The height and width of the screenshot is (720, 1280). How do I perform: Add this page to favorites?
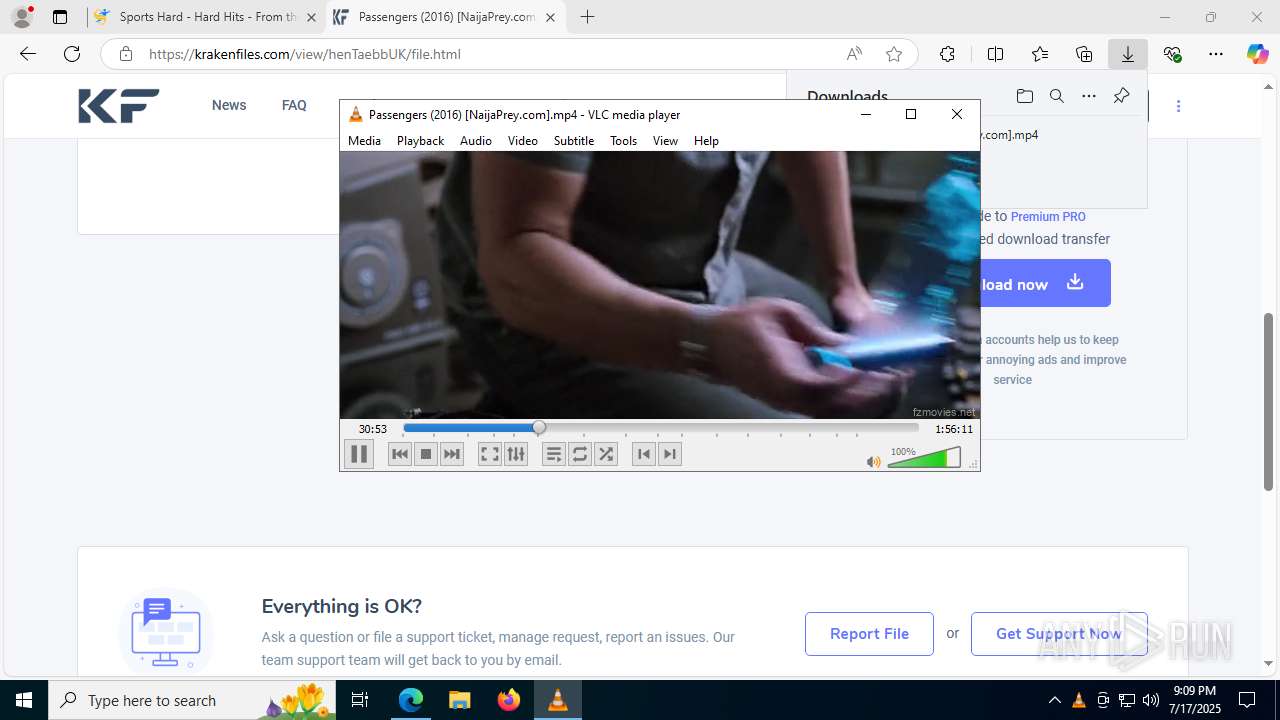[894, 54]
